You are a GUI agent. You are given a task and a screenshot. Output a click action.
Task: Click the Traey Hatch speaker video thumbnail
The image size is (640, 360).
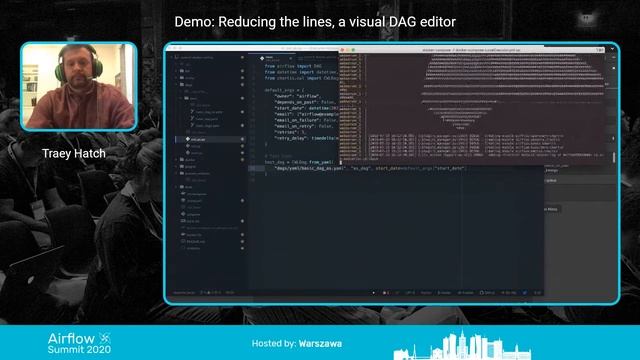pyautogui.click(x=79, y=87)
